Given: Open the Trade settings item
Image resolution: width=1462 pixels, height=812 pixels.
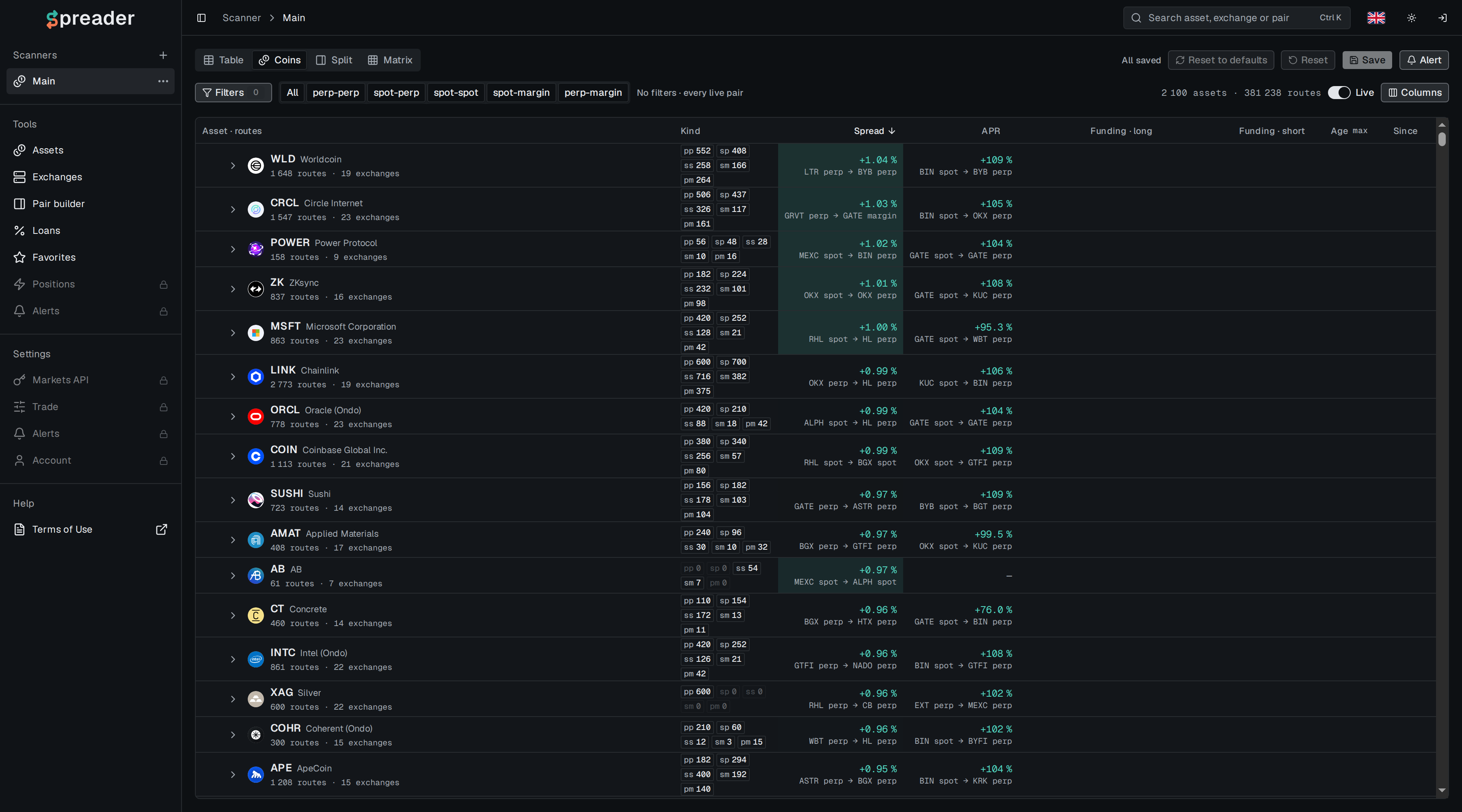Looking at the screenshot, I should (x=91, y=406).
